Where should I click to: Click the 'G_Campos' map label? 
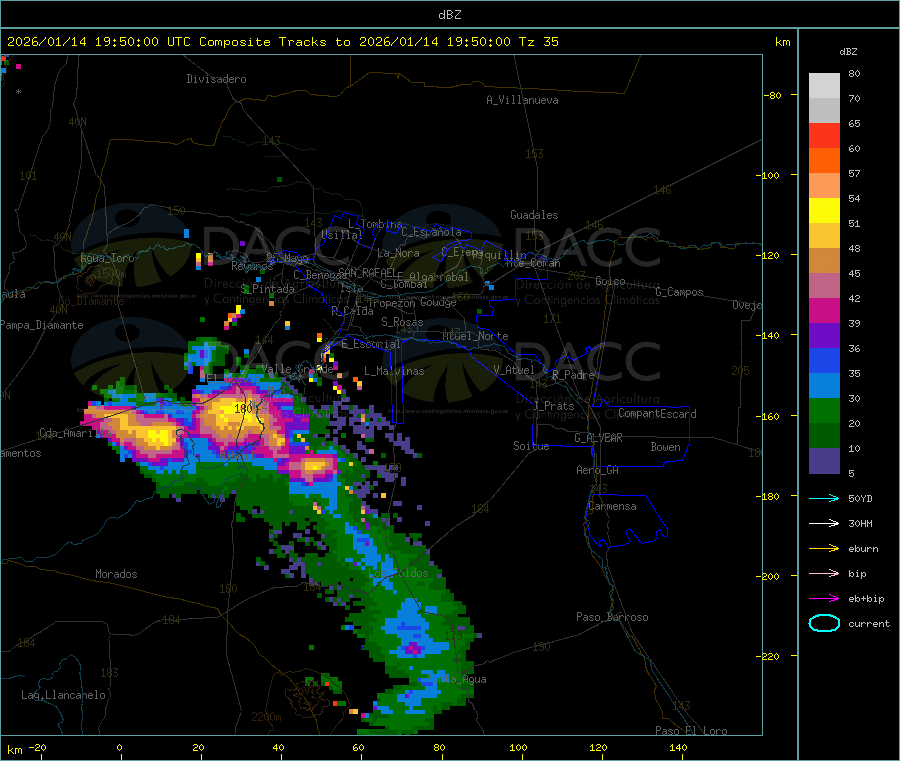680,292
